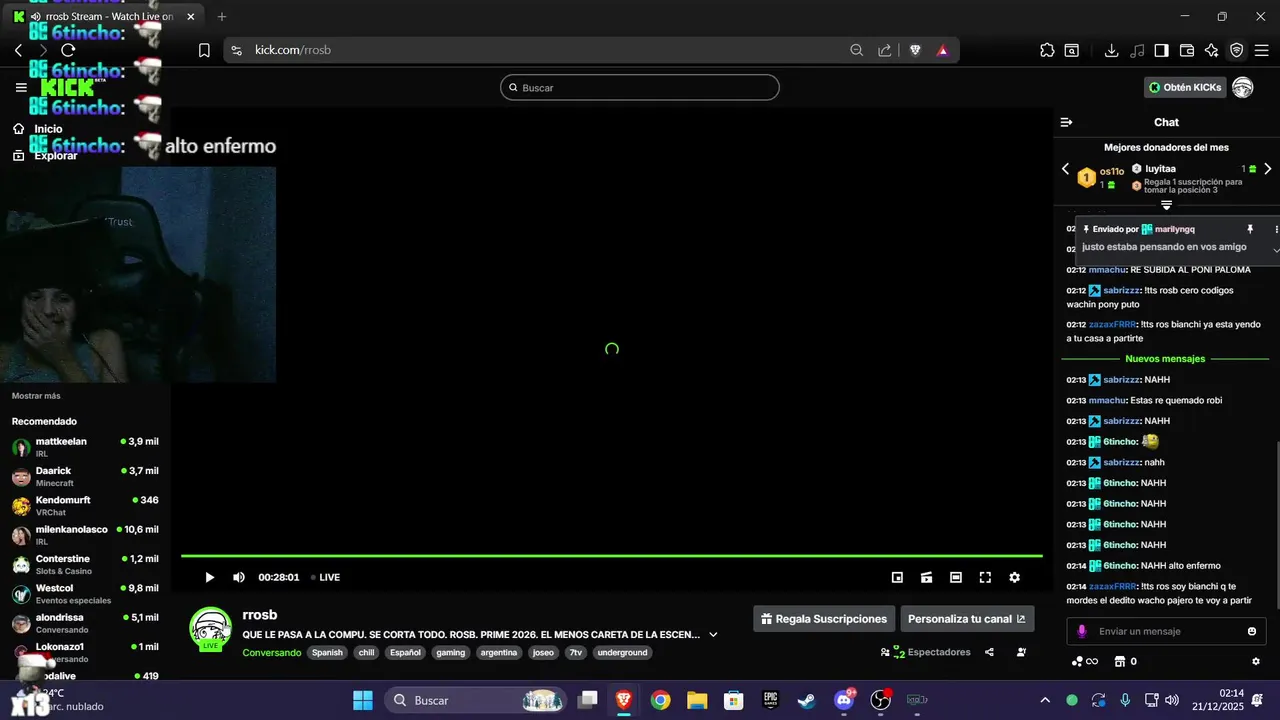This screenshot has width=1280, height=720.
Task: Open pinned message options menu
Action: tap(1275, 229)
